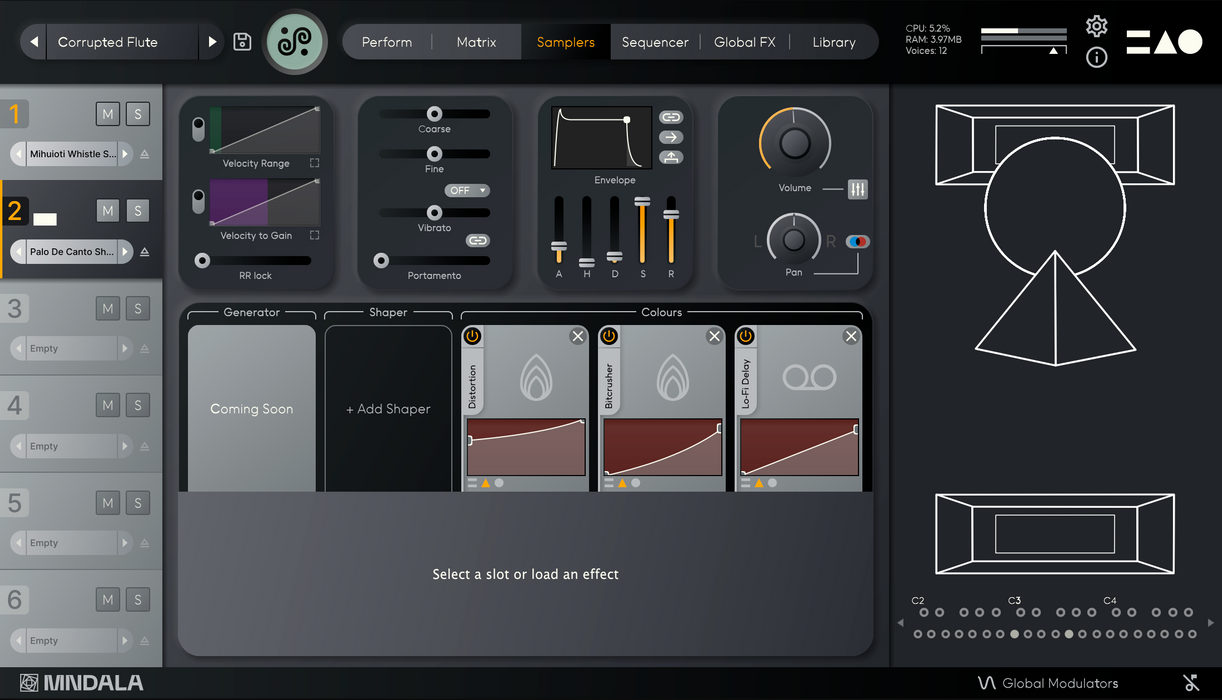
Task: Mute sampler slot 1
Action: coord(108,114)
